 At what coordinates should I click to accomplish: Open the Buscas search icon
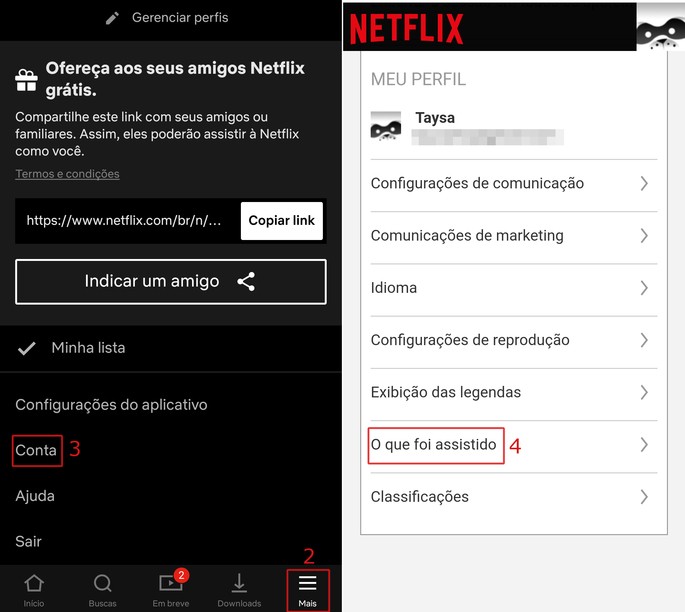pyautogui.click(x=102, y=584)
